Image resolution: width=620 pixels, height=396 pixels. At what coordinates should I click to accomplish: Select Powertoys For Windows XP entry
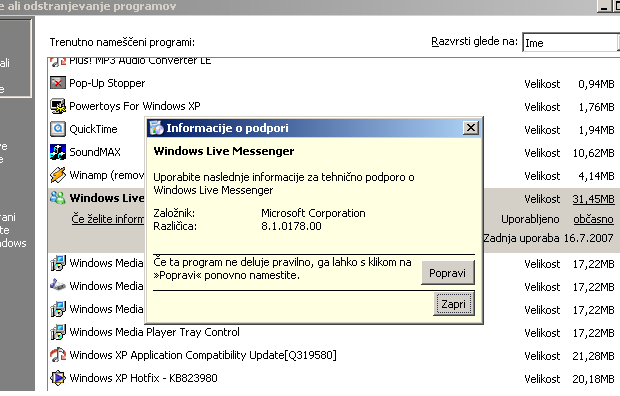coord(135,106)
